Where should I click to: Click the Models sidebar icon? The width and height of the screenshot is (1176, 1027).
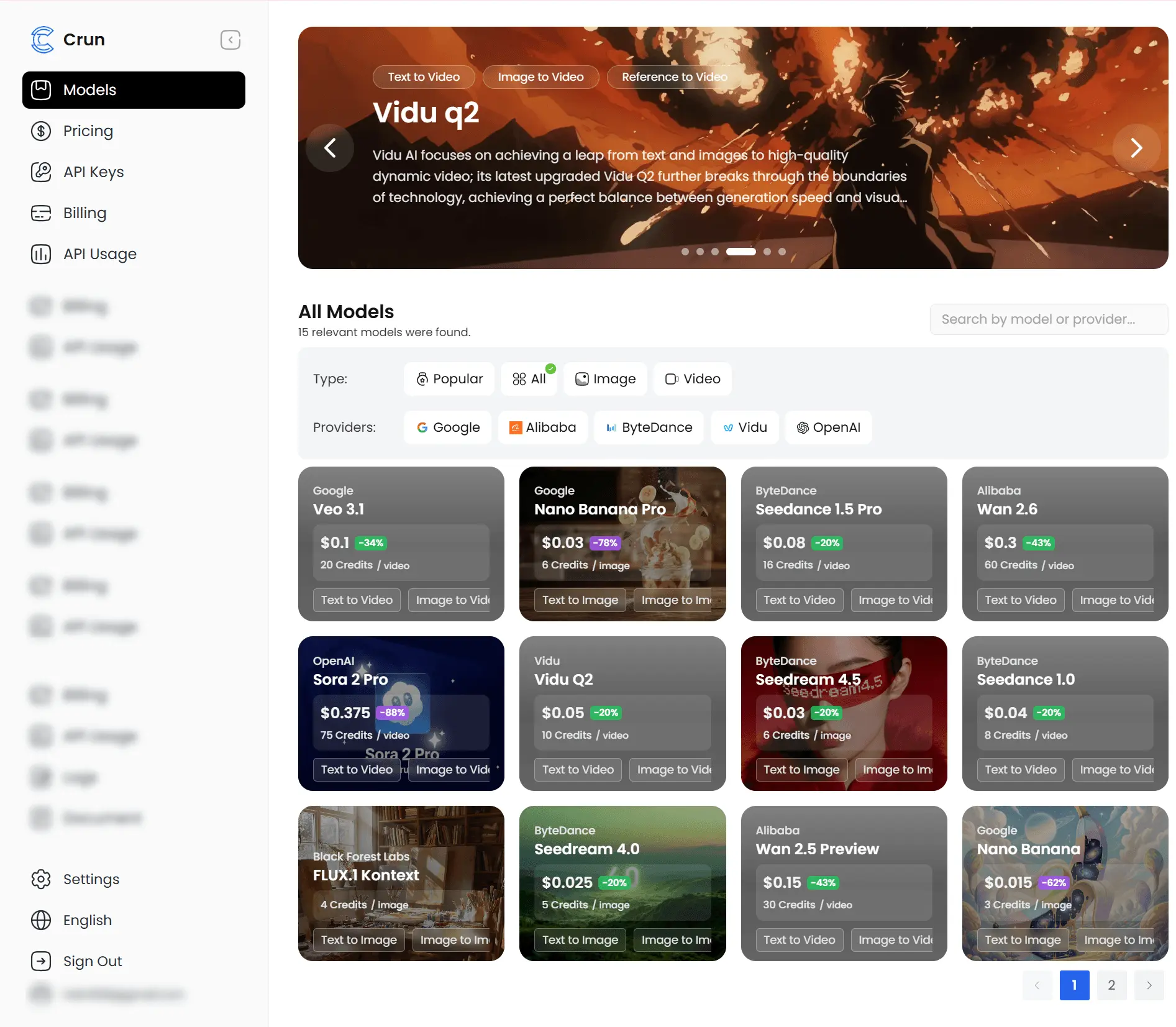pos(41,90)
